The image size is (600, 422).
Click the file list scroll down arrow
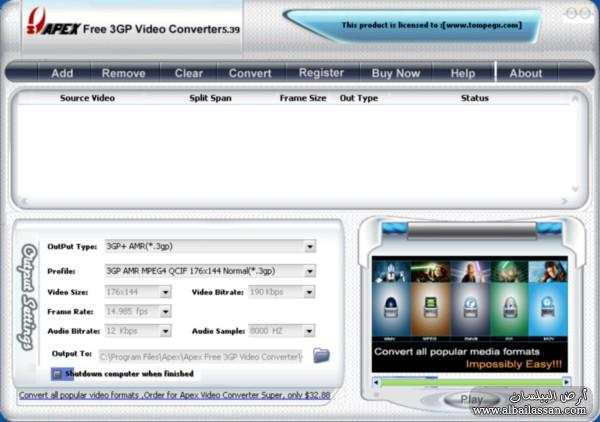575,189
